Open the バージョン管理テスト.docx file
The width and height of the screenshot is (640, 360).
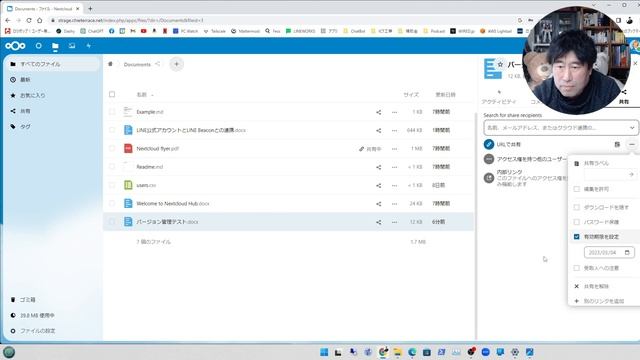[x=167, y=222]
